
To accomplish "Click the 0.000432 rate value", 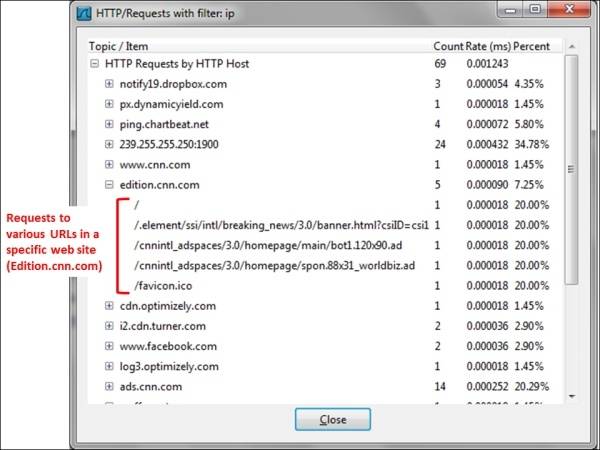I will coord(487,144).
